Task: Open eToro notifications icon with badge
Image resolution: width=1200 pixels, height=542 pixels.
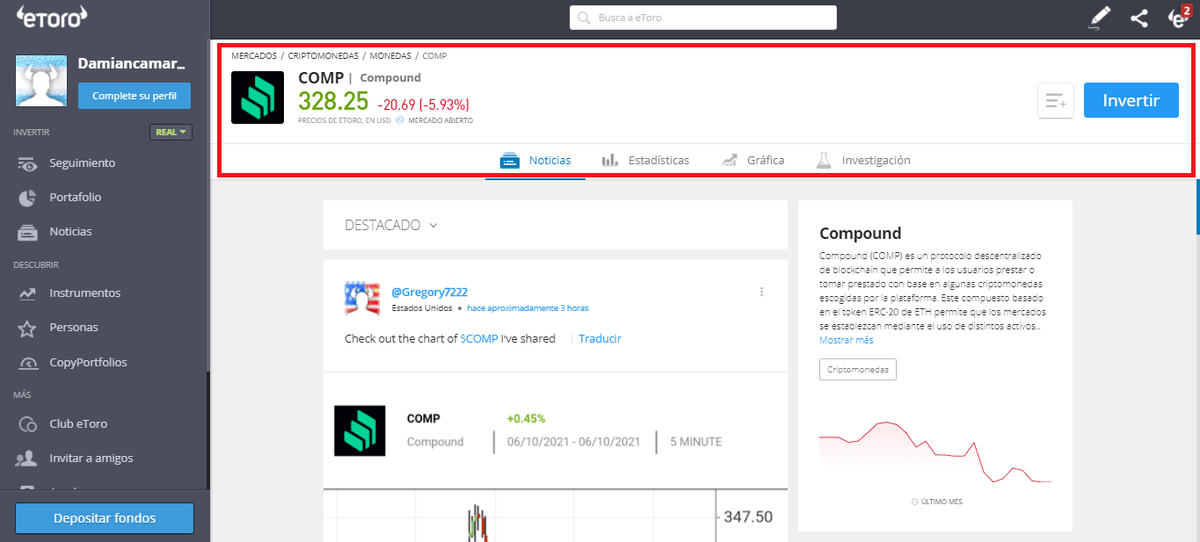Action: [1178, 17]
